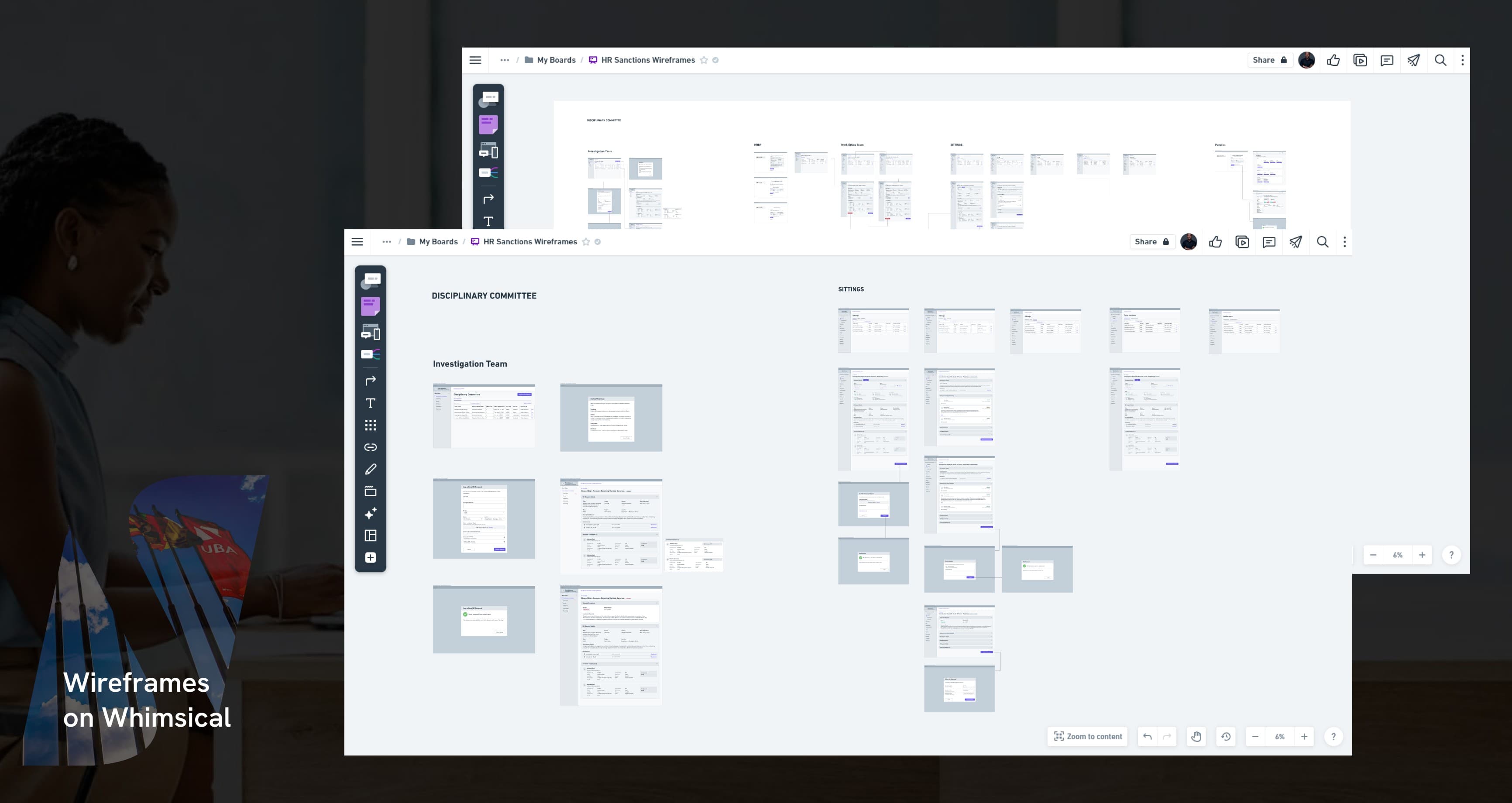Screen dimensions: 1512x803
Task: Zoom out with minus in front window
Action: click(1255, 737)
